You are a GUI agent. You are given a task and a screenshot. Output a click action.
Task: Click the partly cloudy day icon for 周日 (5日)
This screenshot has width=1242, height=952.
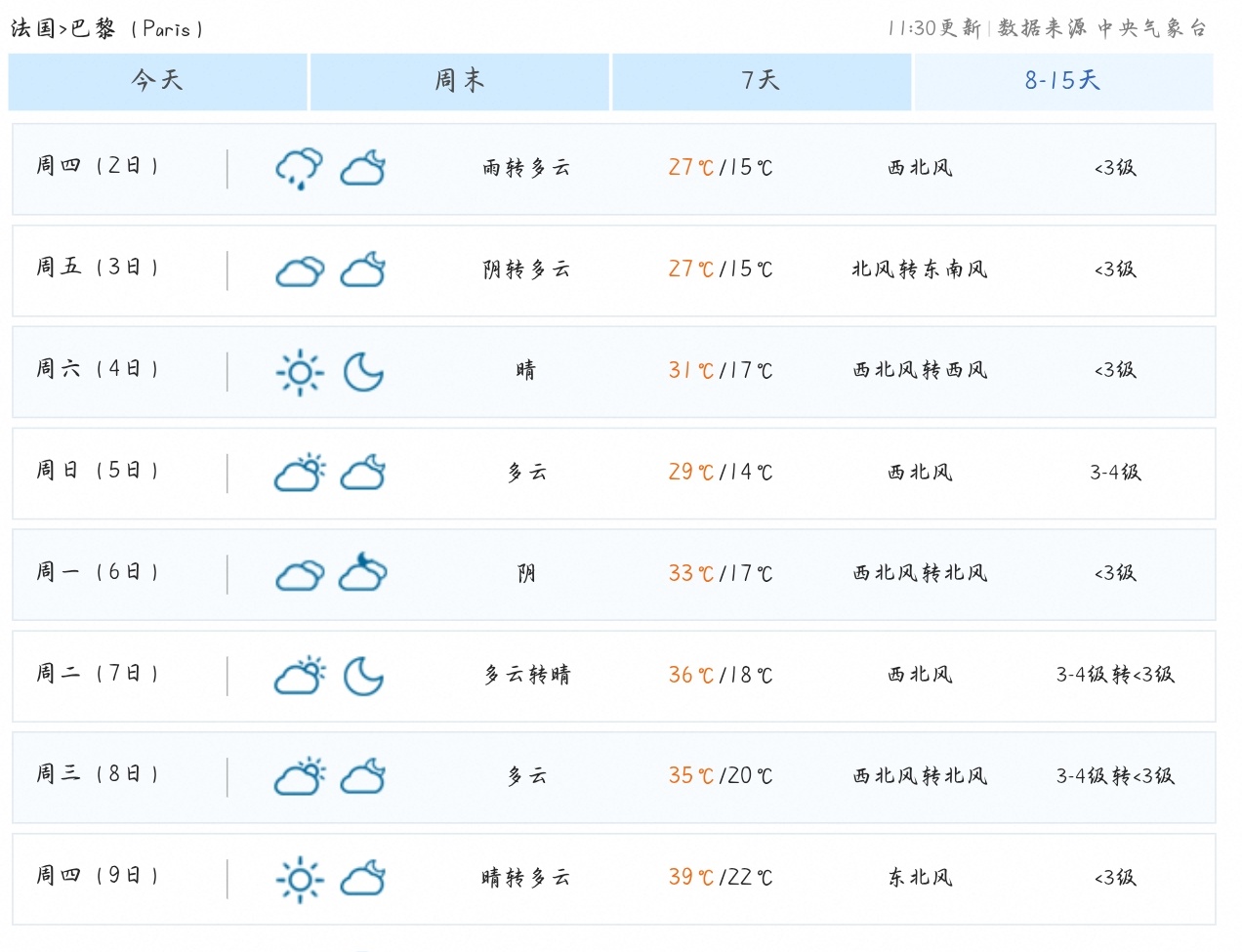pos(300,474)
